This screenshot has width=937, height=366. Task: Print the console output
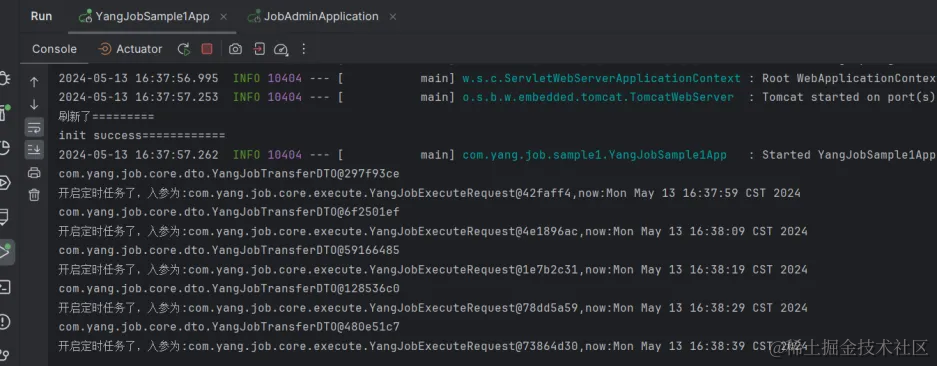tap(34, 173)
